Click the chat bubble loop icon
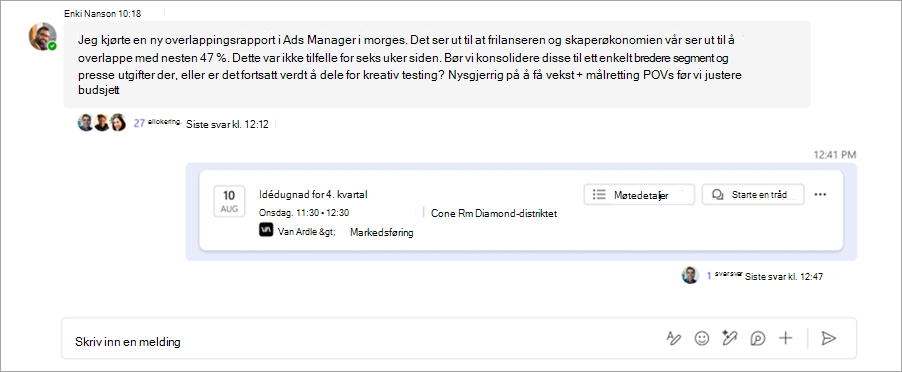Image resolution: width=902 pixels, height=372 pixels. click(x=758, y=339)
